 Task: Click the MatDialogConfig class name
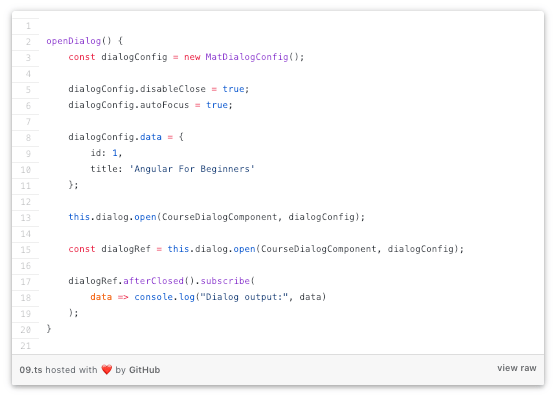[x=247, y=57]
